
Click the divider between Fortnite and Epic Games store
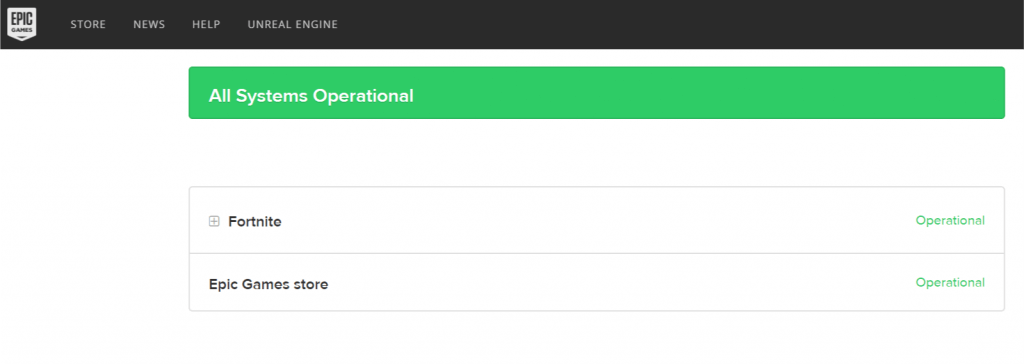[x=596, y=253]
